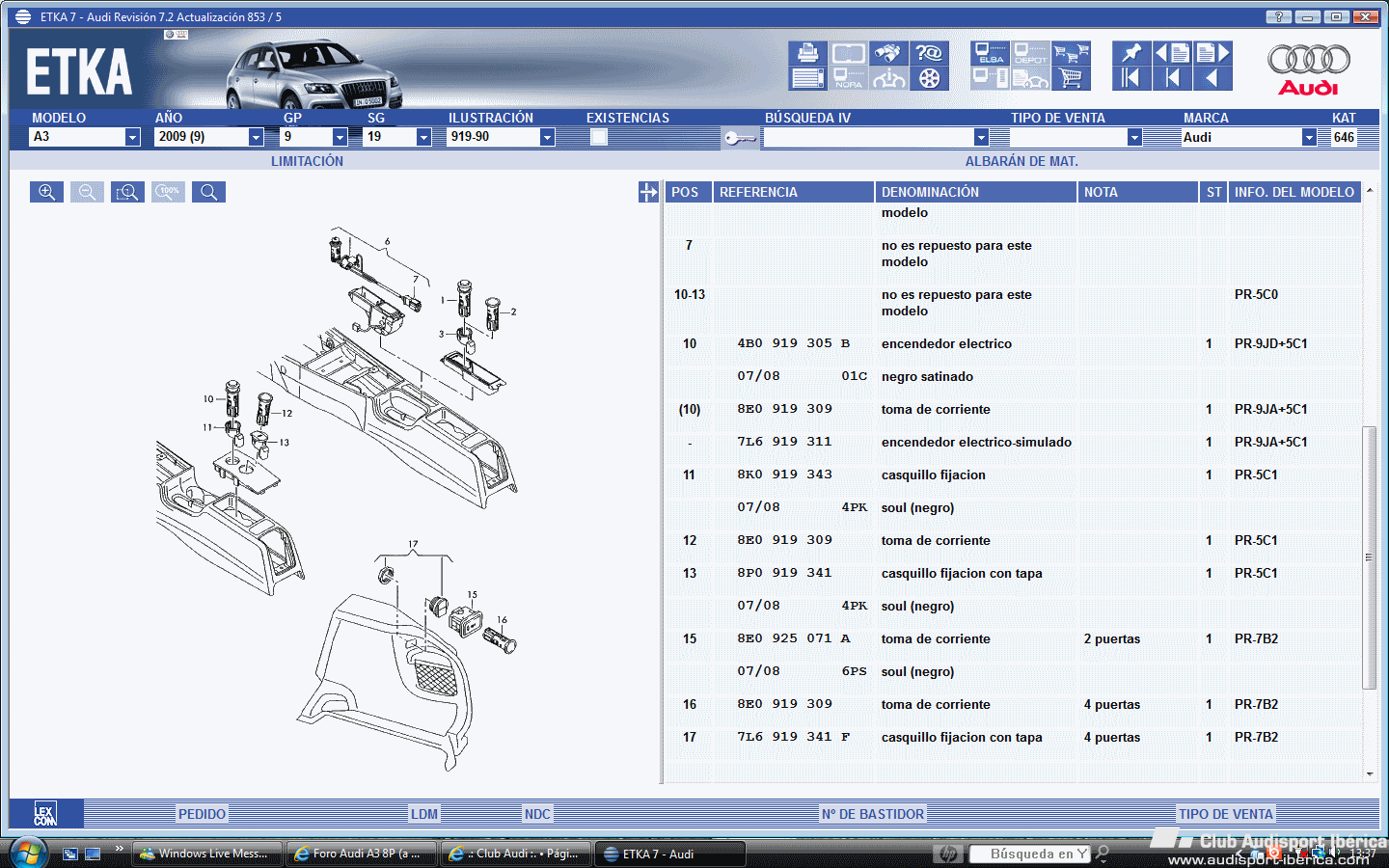
Task: Select part 8P0 919 341 row
Action: [1013, 574]
